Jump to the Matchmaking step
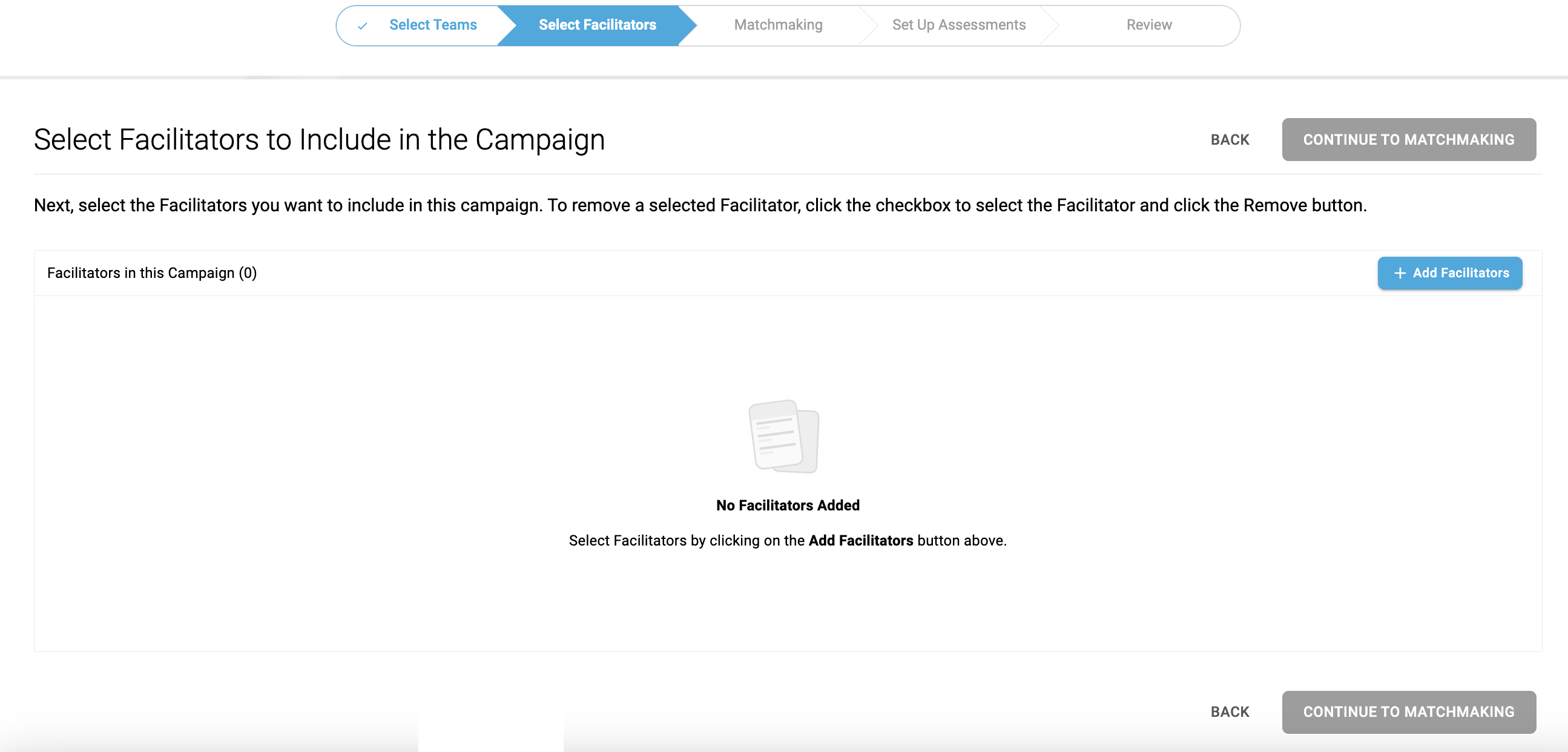This screenshot has height=752, width=1568. click(x=778, y=25)
